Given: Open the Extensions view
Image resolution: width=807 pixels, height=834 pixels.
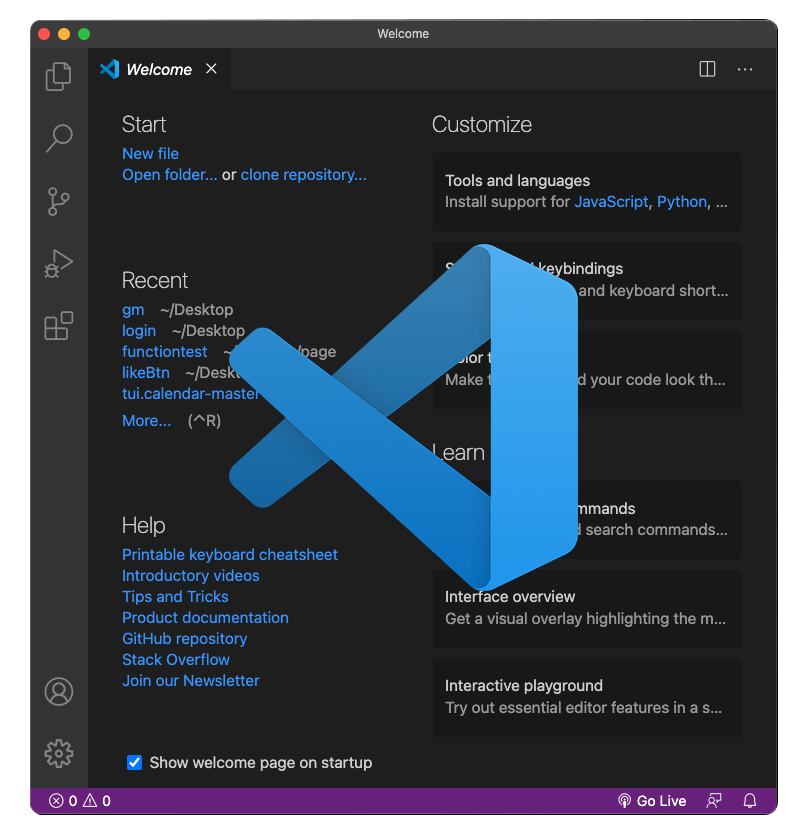Looking at the screenshot, I should (59, 326).
